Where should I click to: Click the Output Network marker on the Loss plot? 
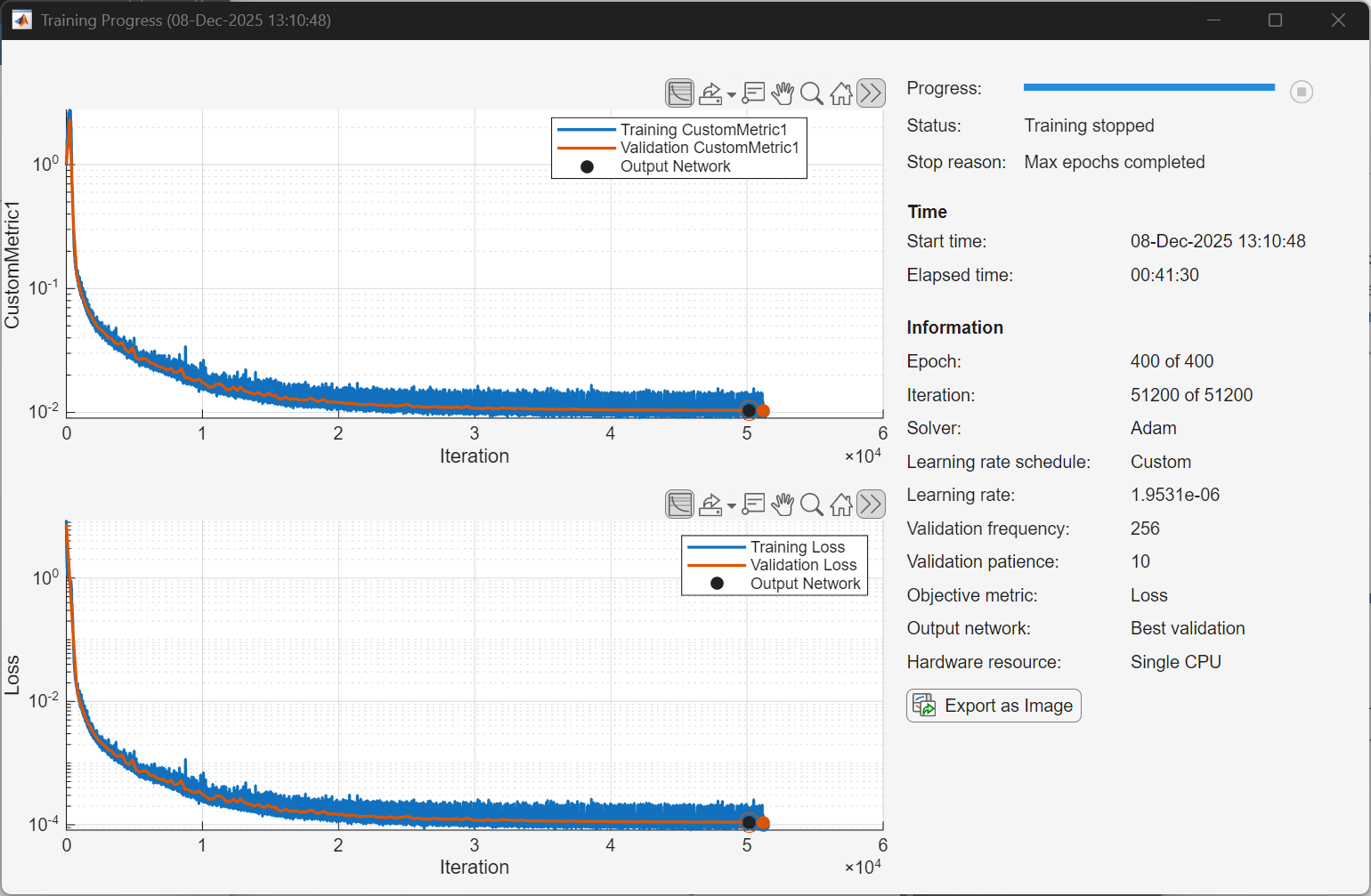[x=749, y=823]
